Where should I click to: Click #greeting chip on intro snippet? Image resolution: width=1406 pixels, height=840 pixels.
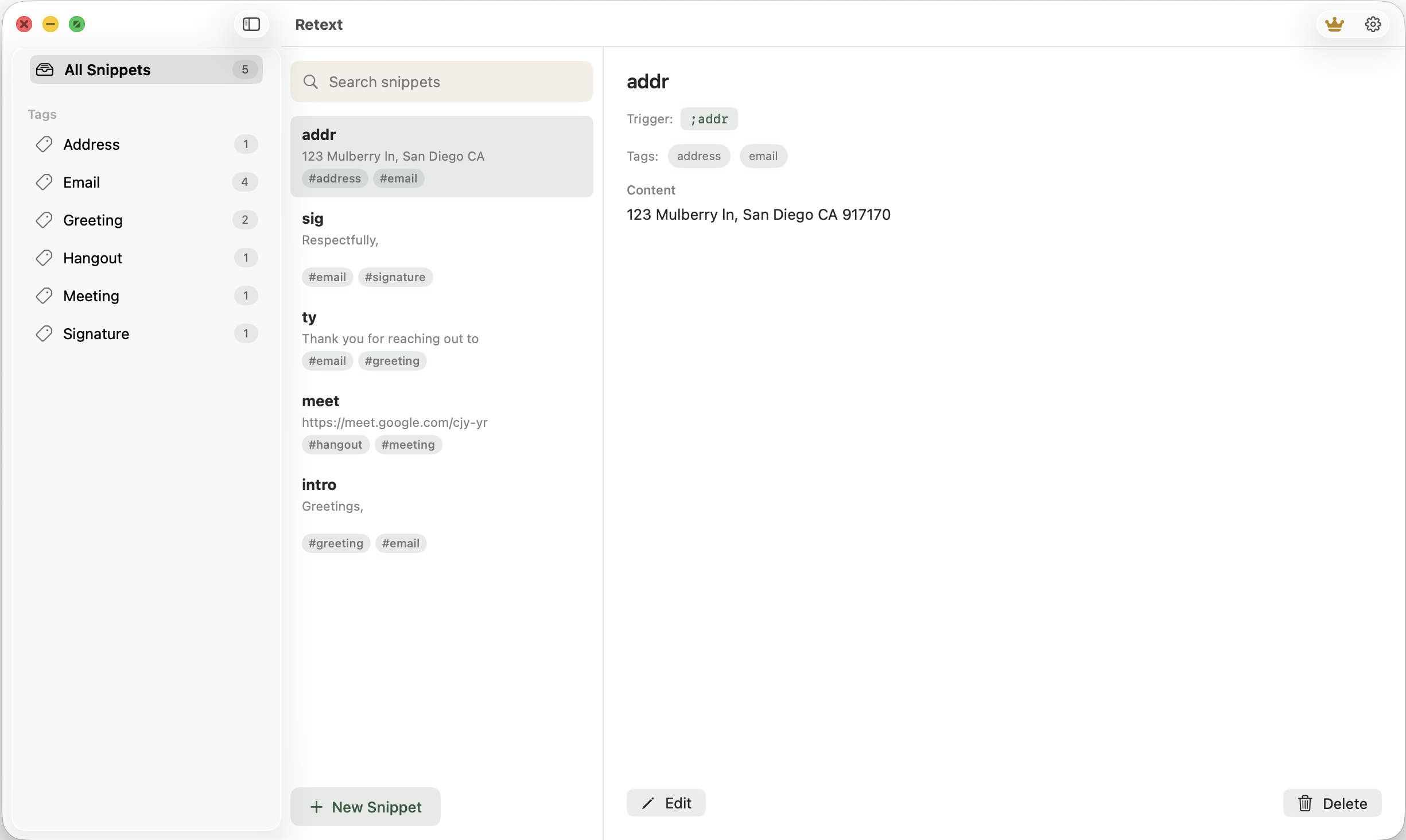pyautogui.click(x=336, y=543)
